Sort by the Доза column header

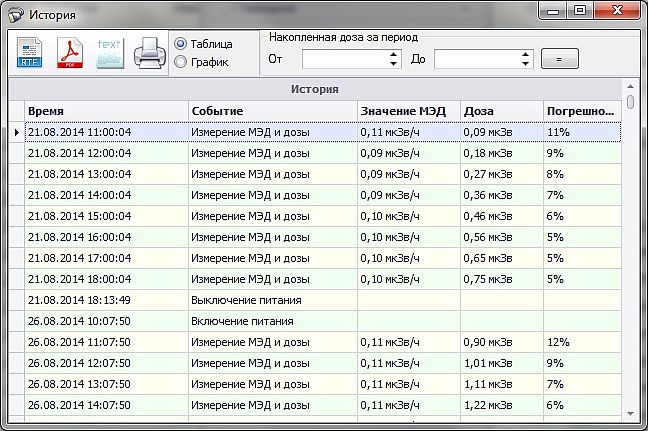(502, 111)
